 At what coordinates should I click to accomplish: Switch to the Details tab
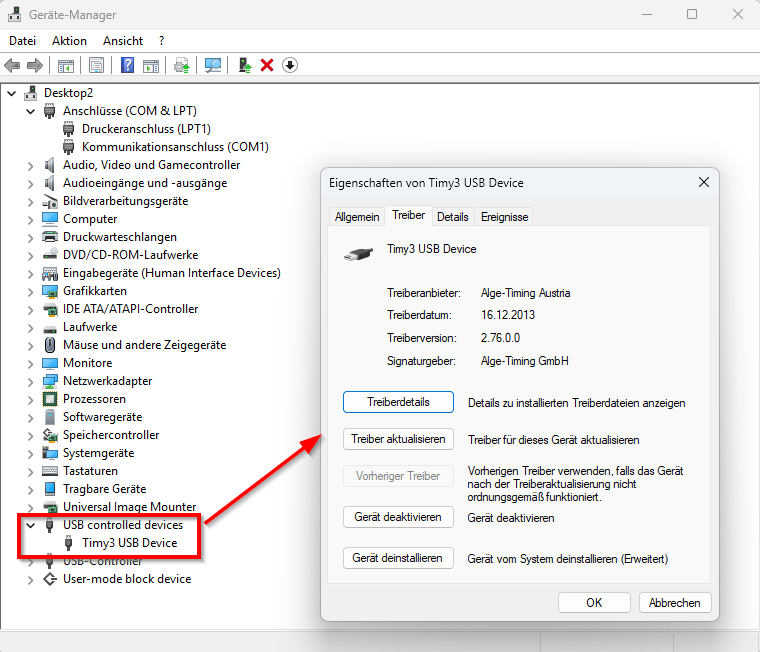coord(452,217)
